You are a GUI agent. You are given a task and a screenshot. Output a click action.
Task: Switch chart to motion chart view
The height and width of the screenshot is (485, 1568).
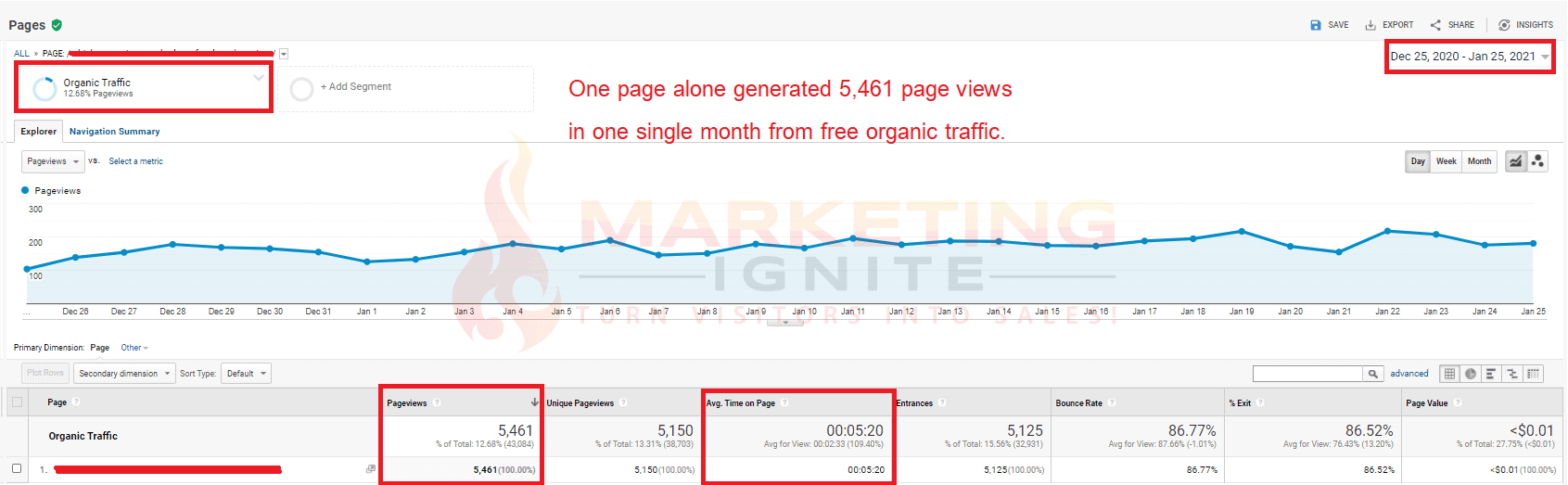point(1537,161)
